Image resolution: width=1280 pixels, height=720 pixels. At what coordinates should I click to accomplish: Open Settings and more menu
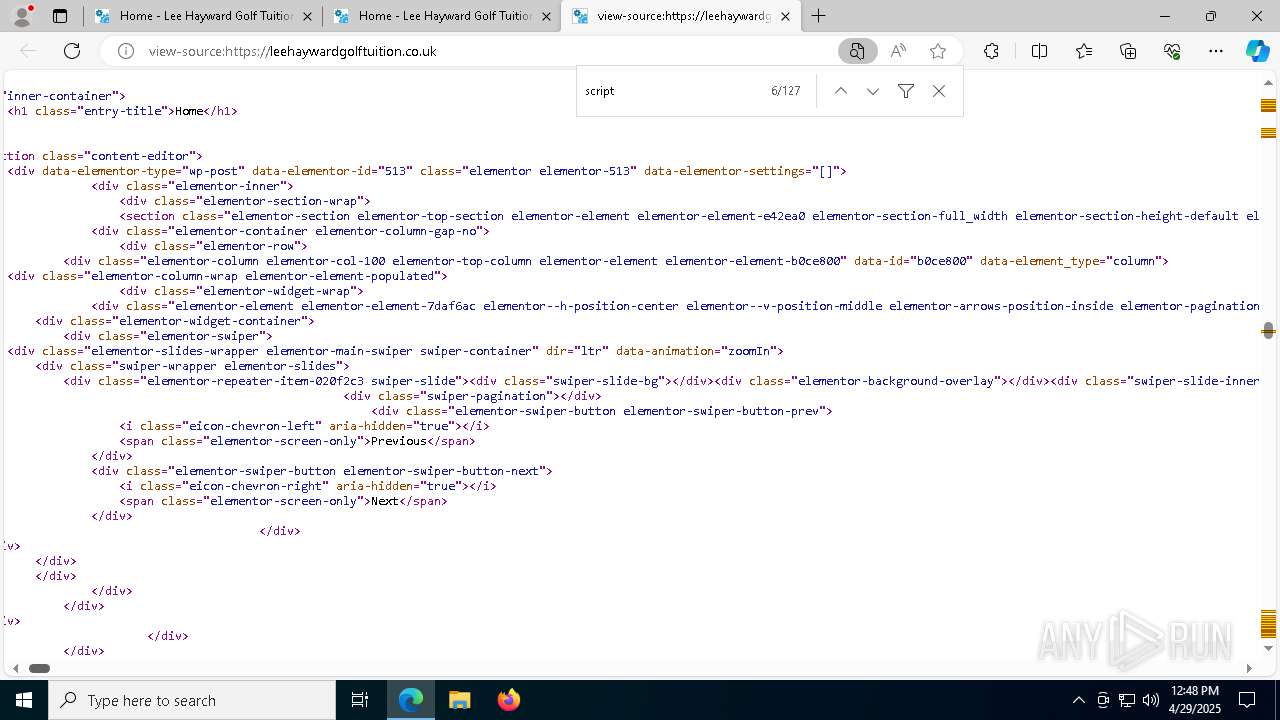[x=1216, y=51]
